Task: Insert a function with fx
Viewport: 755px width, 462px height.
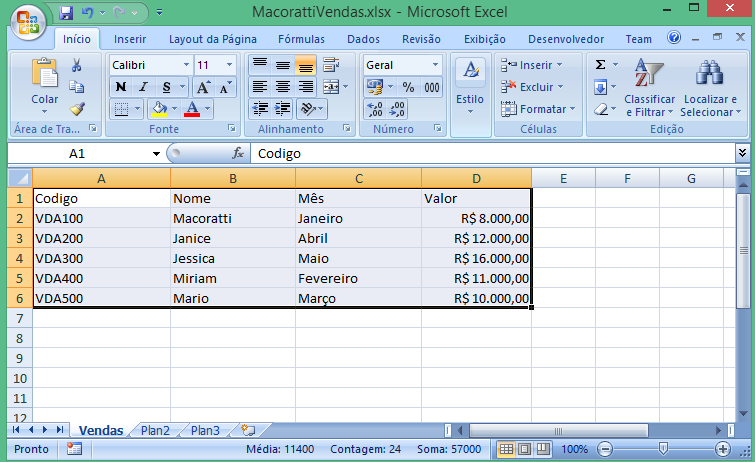Action: (x=238, y=153)
